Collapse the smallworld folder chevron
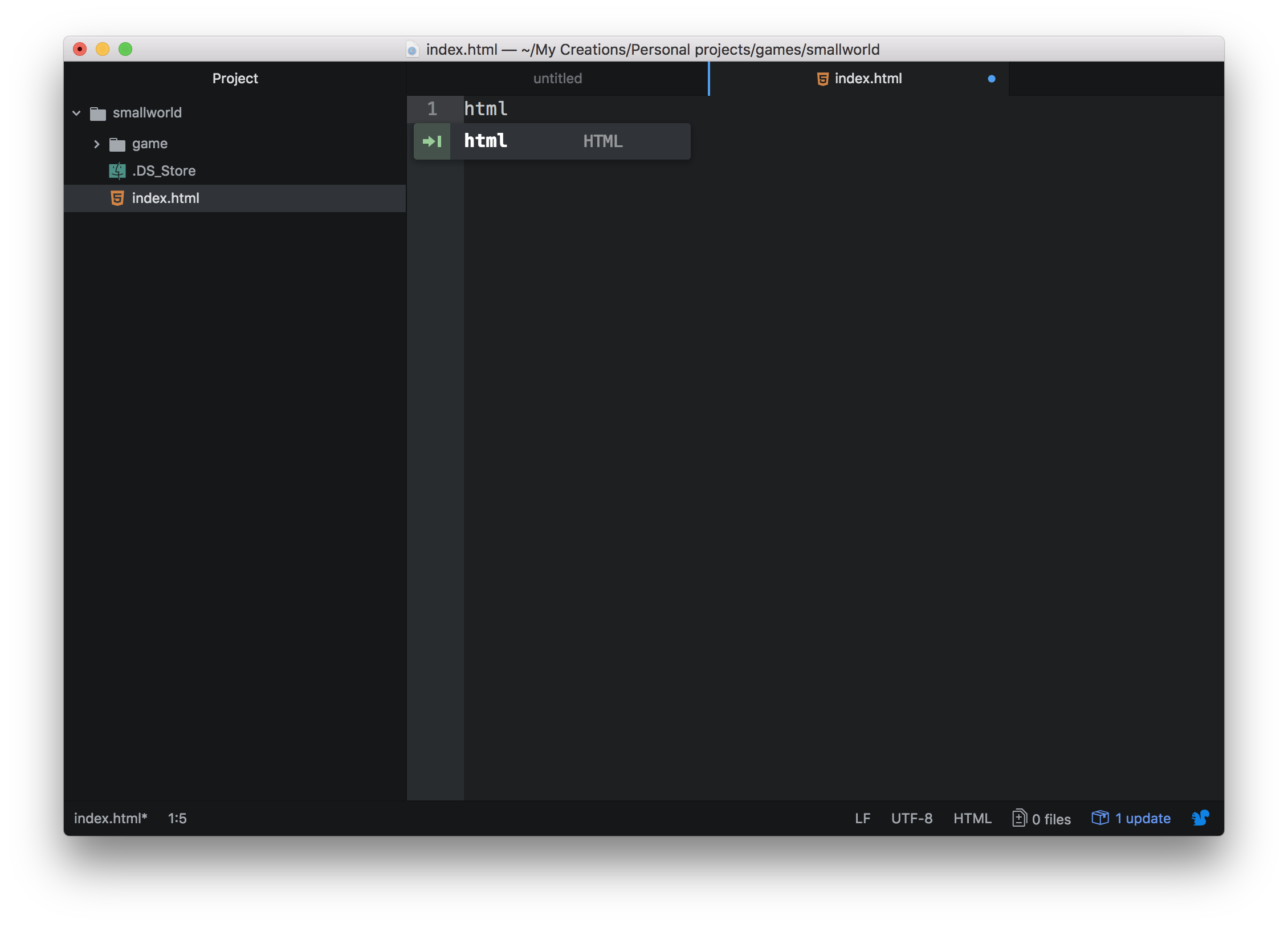 77,113
